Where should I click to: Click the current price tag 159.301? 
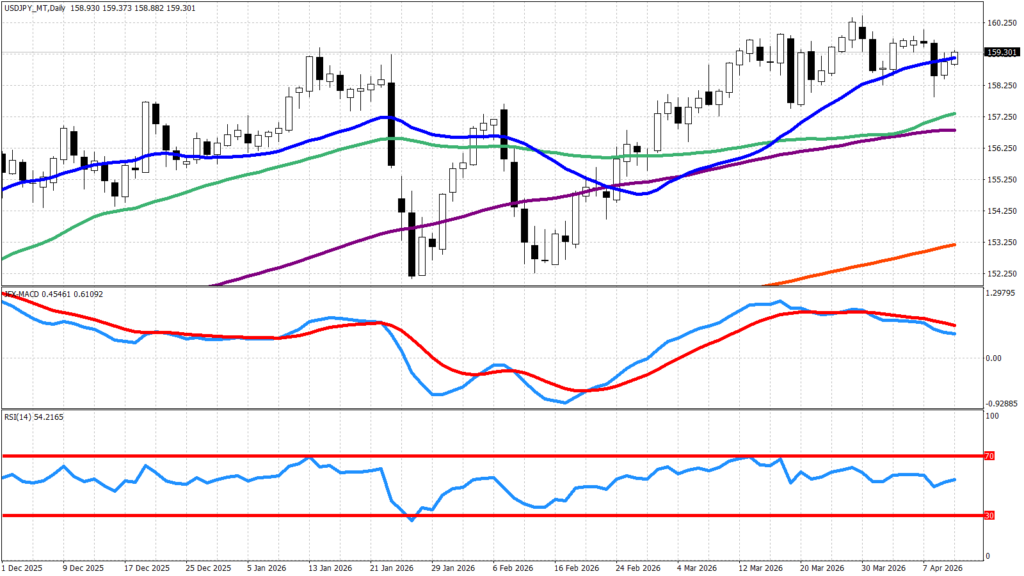click(1001, 53)
